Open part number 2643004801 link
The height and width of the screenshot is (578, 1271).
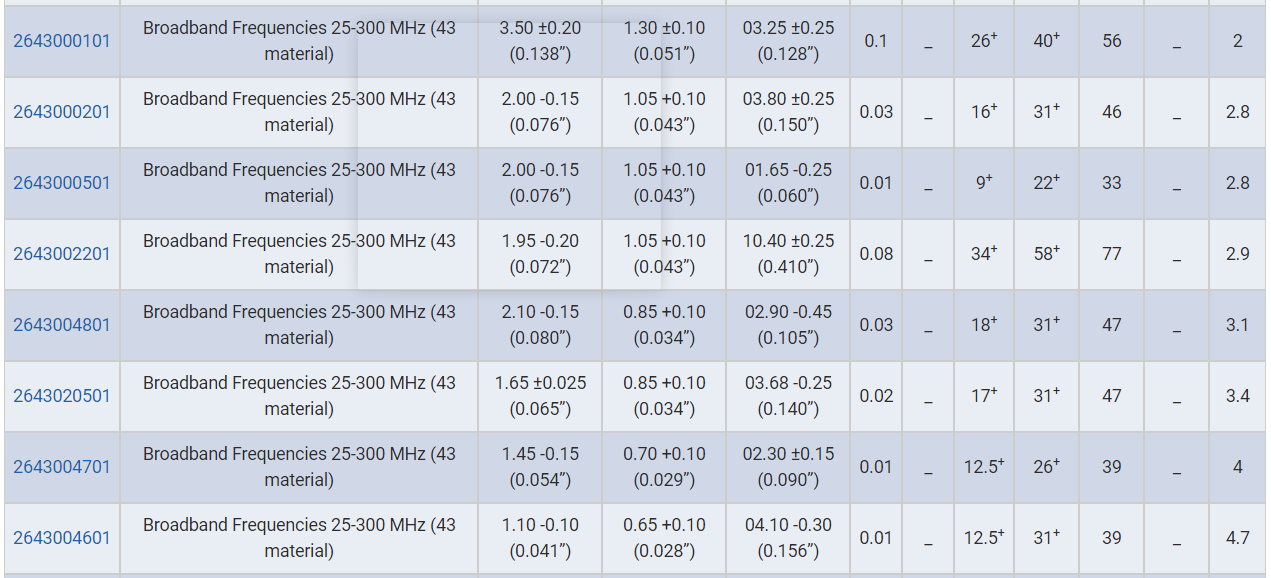point(62,325)
